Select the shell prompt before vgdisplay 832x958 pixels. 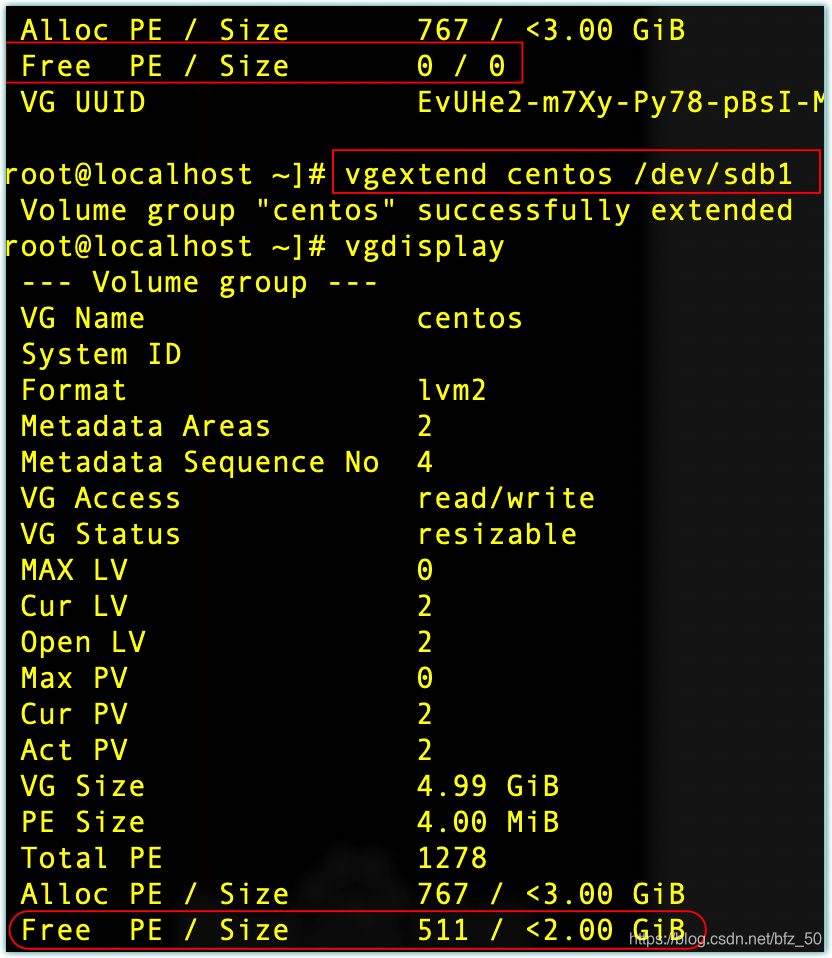point(166,247)
